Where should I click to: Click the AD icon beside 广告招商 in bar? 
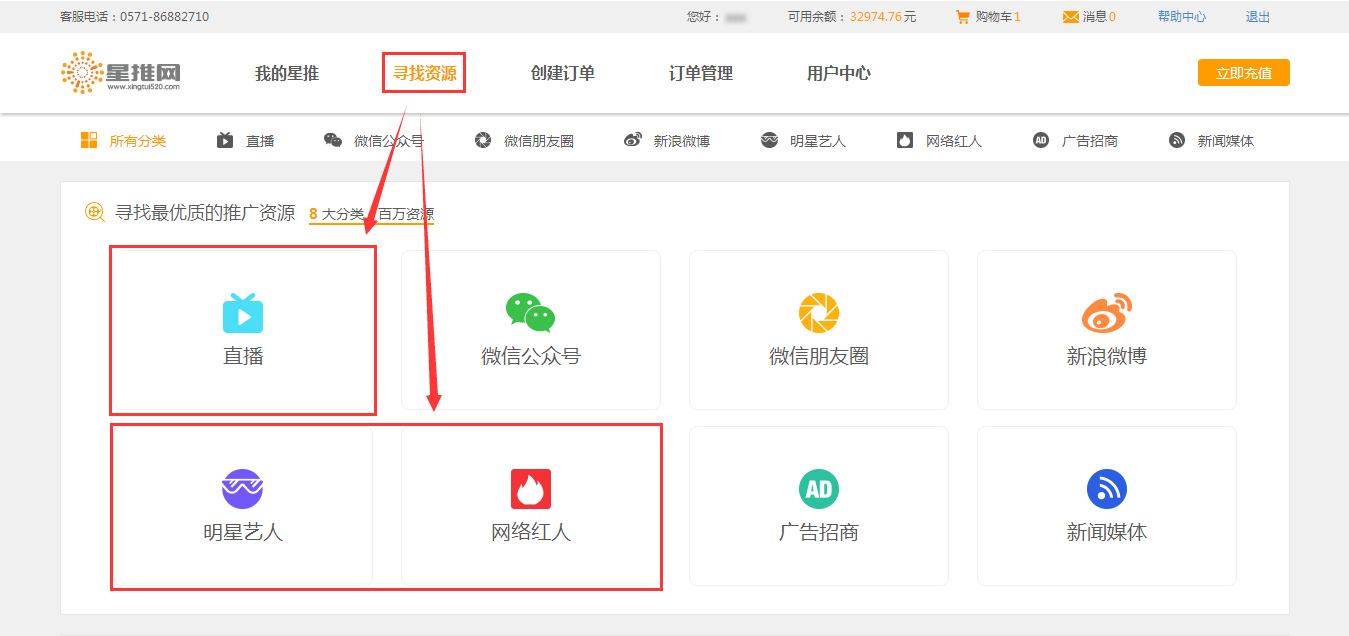[x=1041, y=140]
